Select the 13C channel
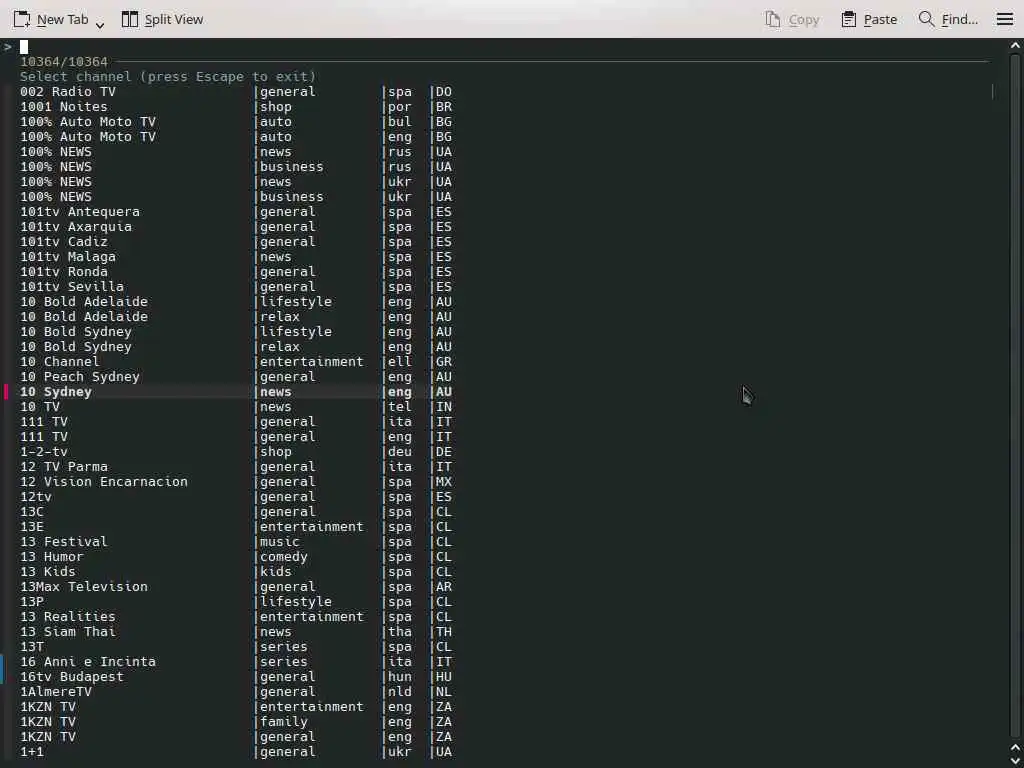 [236, 512]
